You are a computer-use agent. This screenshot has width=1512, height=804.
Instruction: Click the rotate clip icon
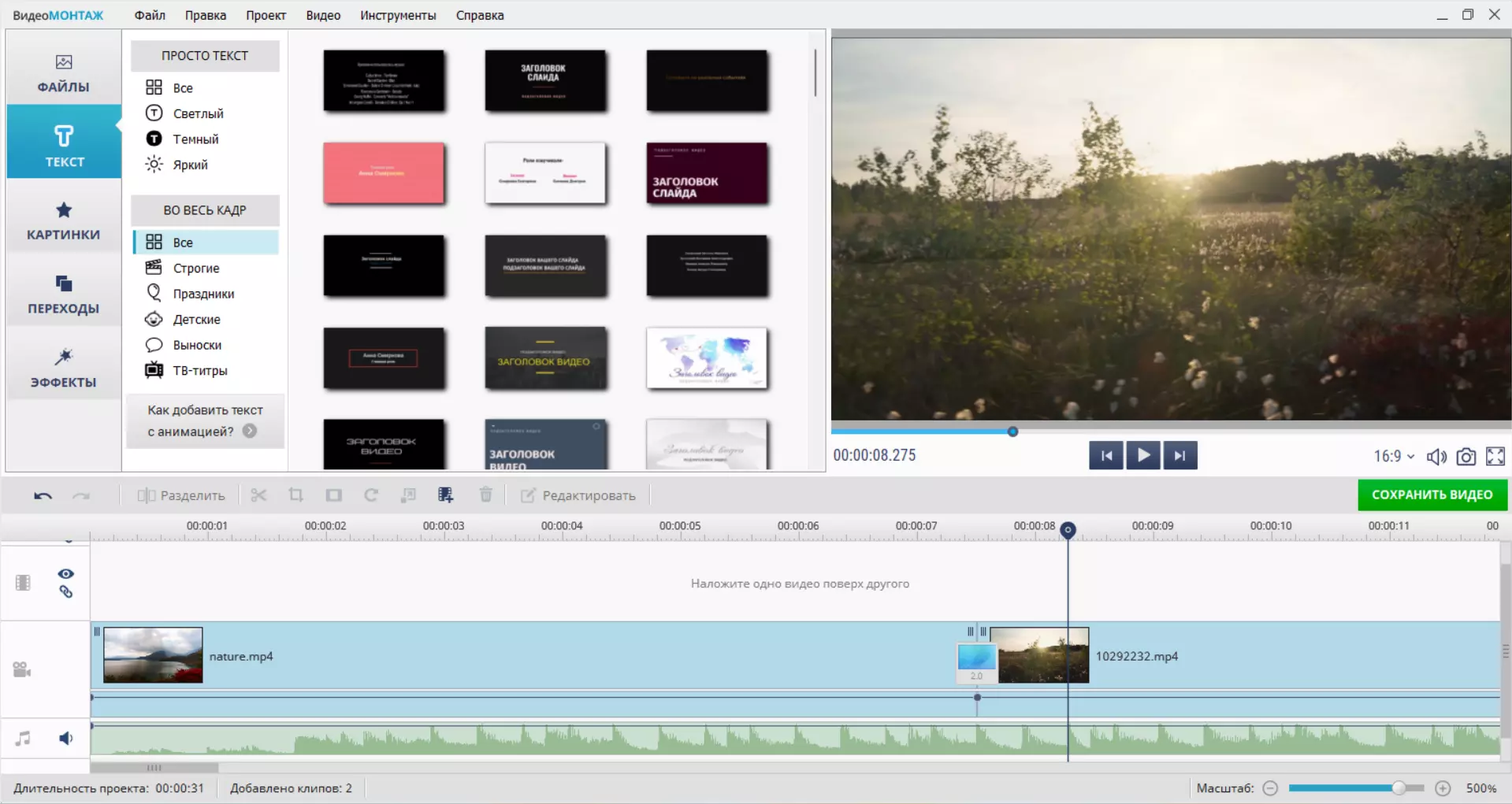(x=371, y=495)
